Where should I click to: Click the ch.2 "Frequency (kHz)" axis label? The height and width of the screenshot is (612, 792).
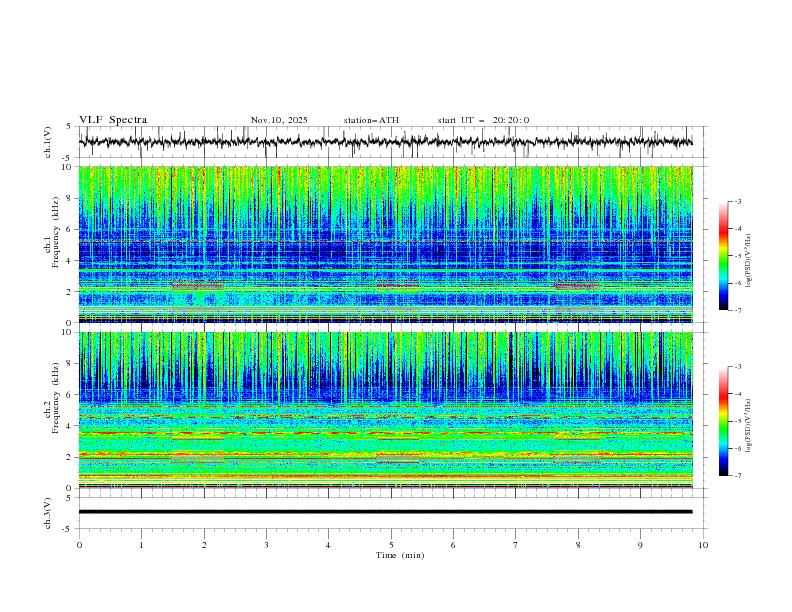tap(56, 397)
